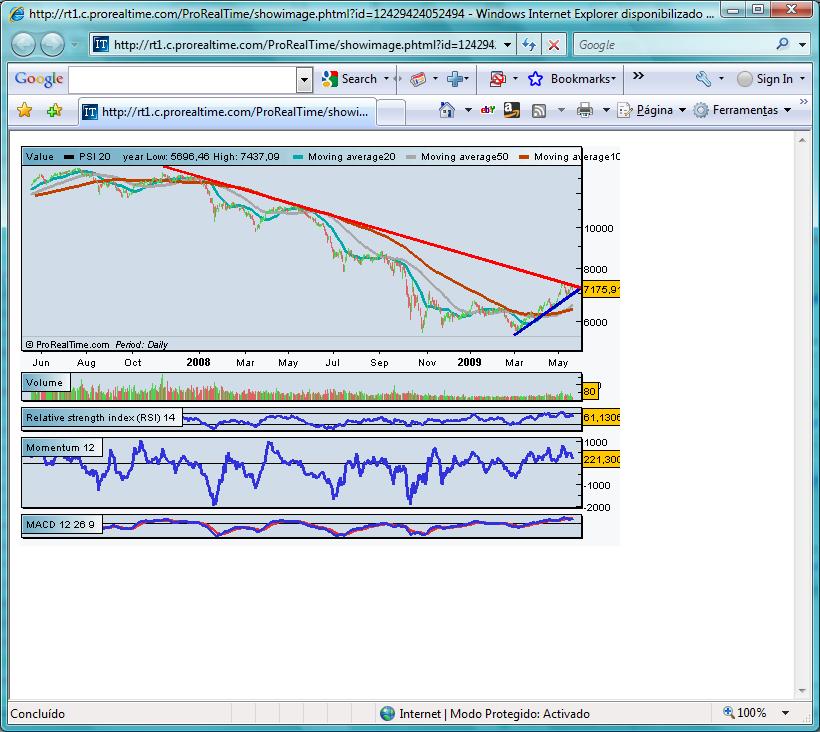Image resolution: width=820 pixels, height=732 pixels.
Task: Expand the Ferramentas menu
Action: click(742, 110)
